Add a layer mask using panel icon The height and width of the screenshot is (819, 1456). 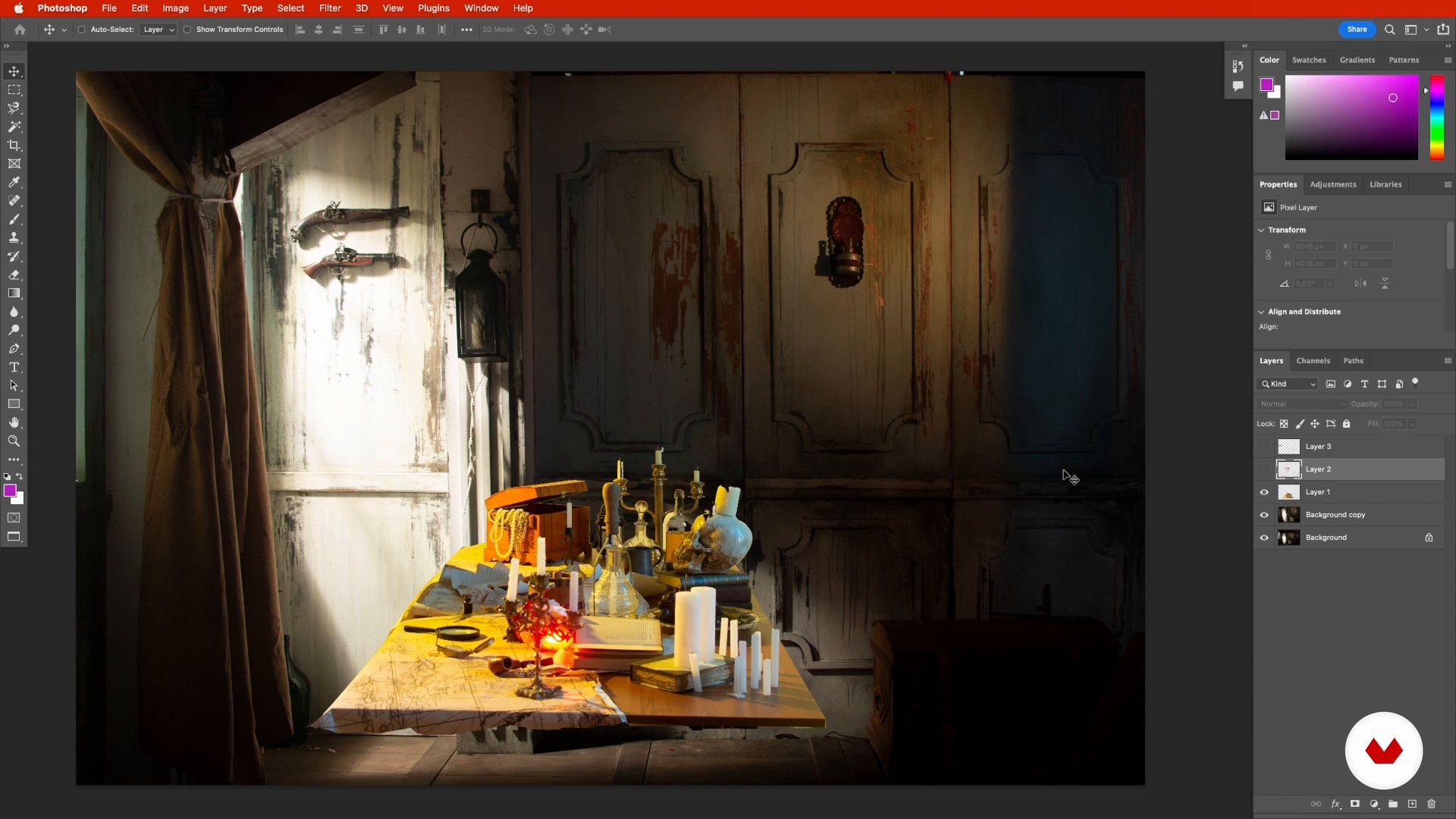[x=1355, y=804]
